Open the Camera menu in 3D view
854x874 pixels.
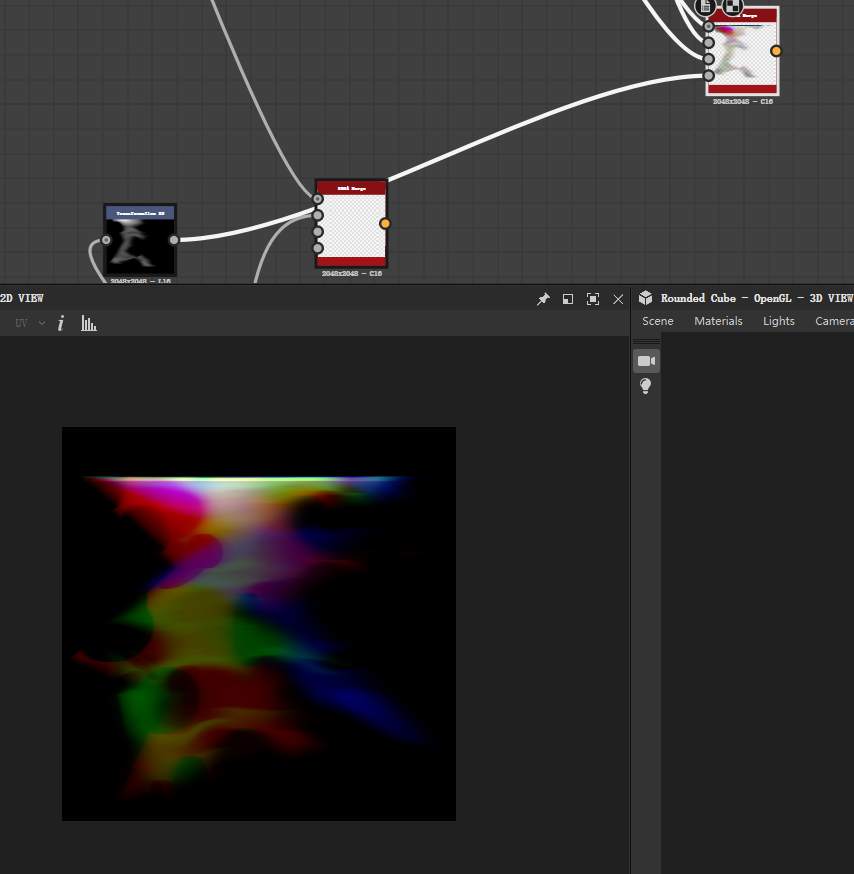coord(834,321)
